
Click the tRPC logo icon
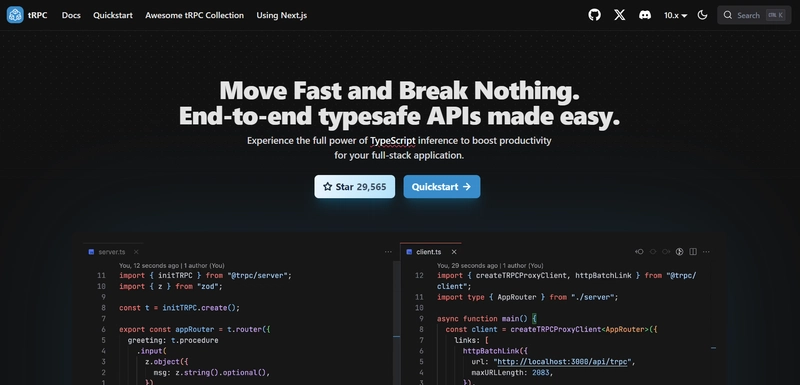(15, 15)
